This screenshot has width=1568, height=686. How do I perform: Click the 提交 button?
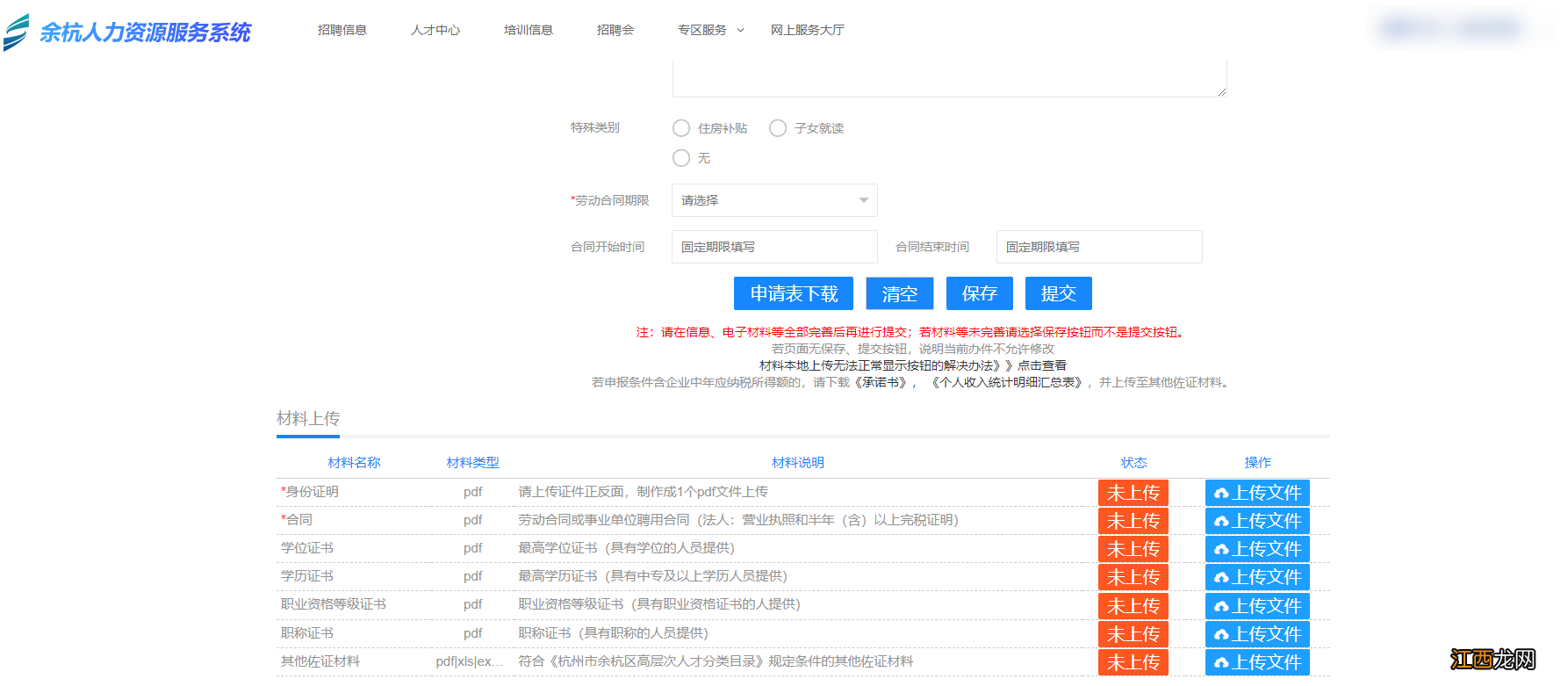pyautogui.click(x=1059, y=293)
